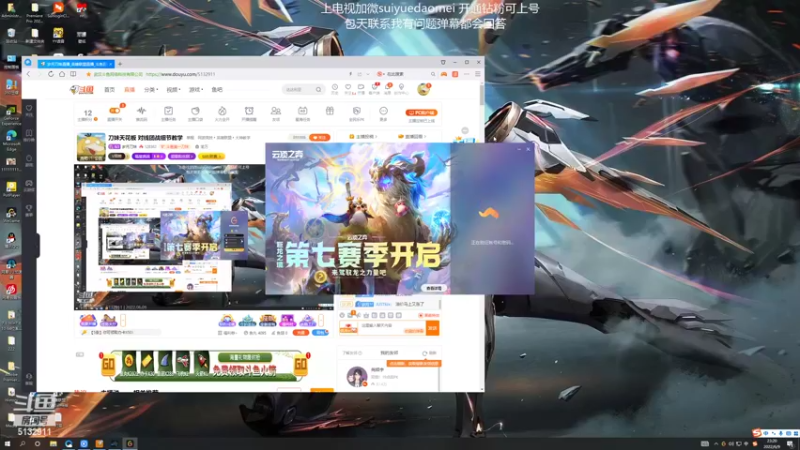Open the alarm clock icon in the streamer toolbar
This screenshot has width=800, height=450.
[x=249, y=111]
